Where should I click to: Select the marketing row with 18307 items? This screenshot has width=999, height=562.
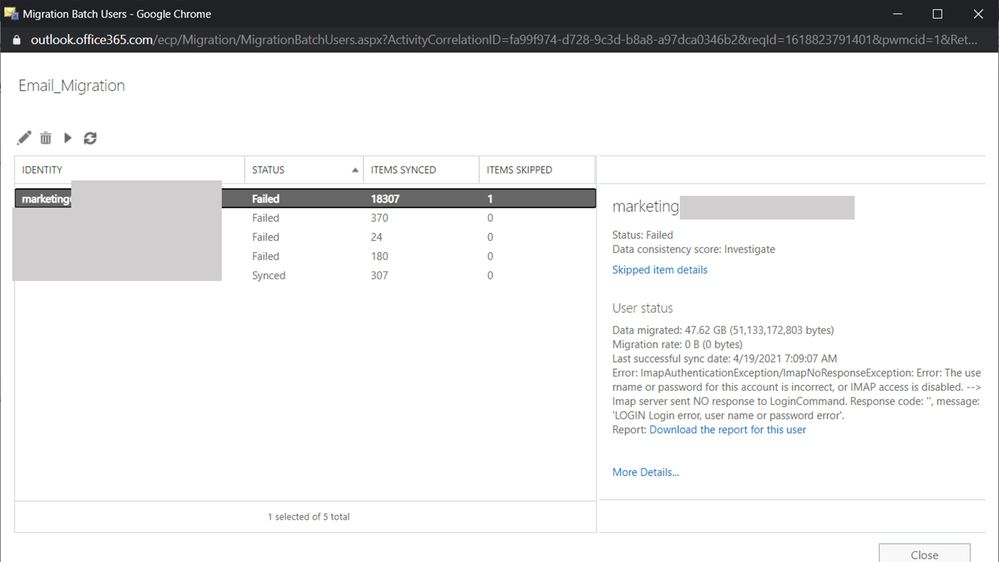[305, 198]
